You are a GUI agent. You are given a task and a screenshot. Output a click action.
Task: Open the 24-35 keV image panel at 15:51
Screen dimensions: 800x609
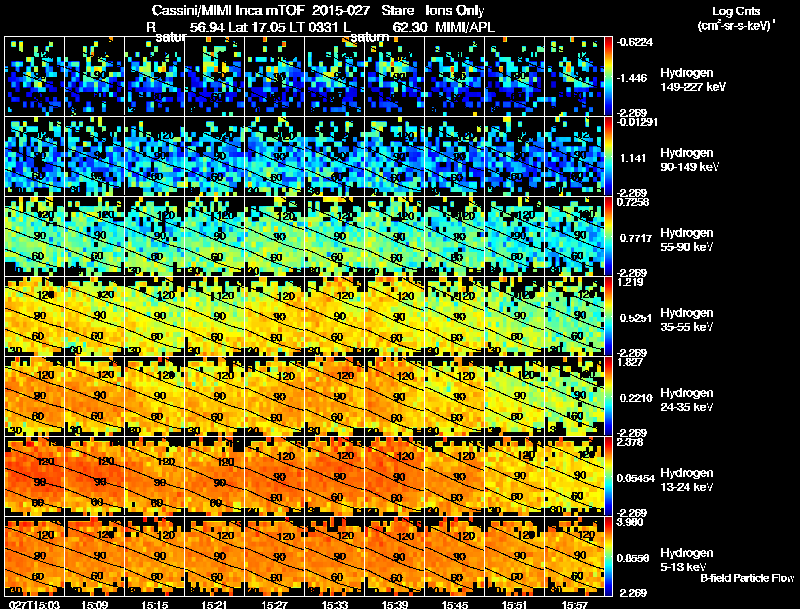click(x=514, y=396)
